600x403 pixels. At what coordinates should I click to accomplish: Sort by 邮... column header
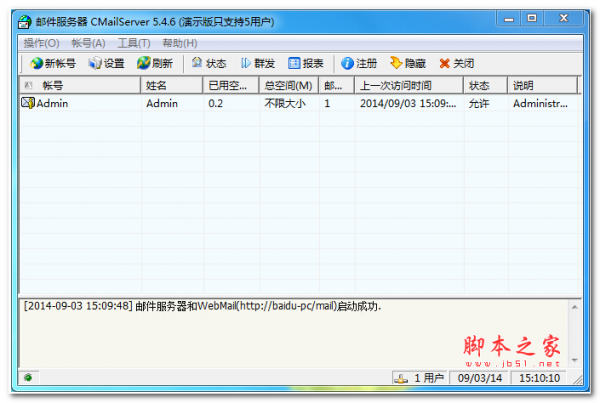[337, 85]
